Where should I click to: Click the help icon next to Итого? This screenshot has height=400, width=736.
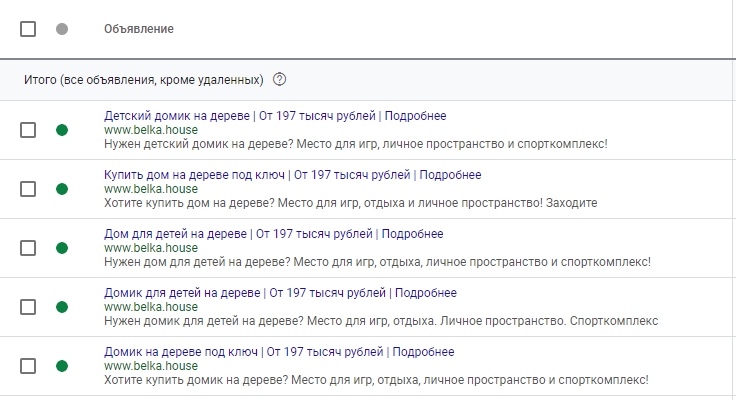pos(279,79)
